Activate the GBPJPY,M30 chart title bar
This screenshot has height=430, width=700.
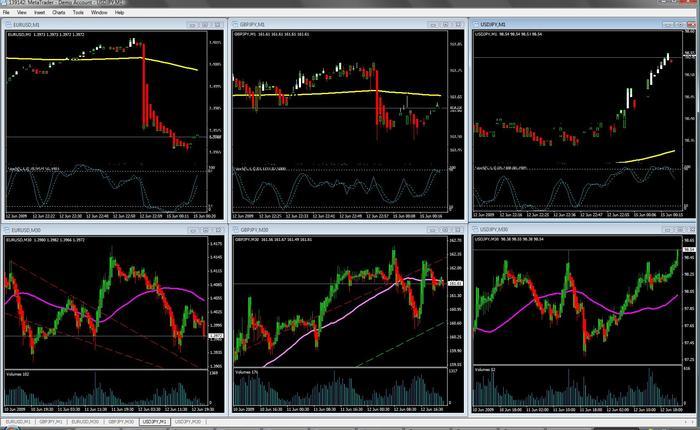point(348,230)
